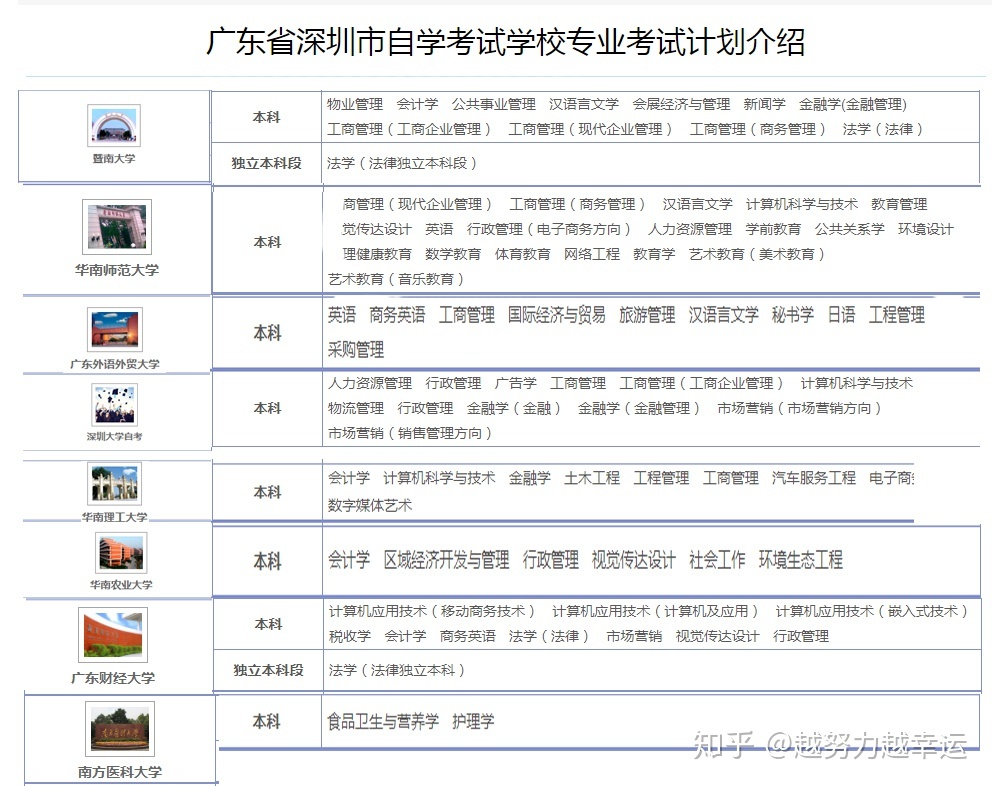Click 计算机应用技术（移动商务技术）major

(432, 611)
